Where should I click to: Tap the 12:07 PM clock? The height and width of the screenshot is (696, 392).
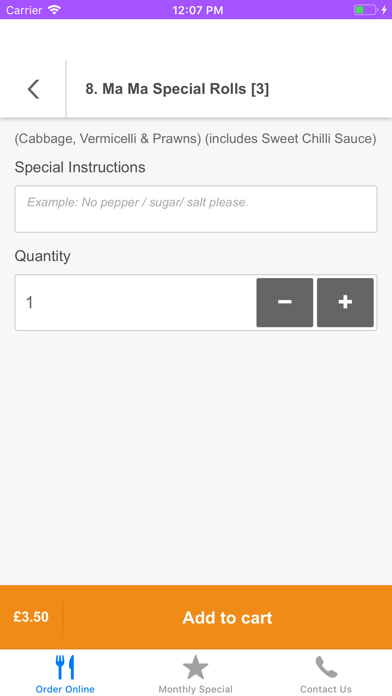[x=198, y=10]
